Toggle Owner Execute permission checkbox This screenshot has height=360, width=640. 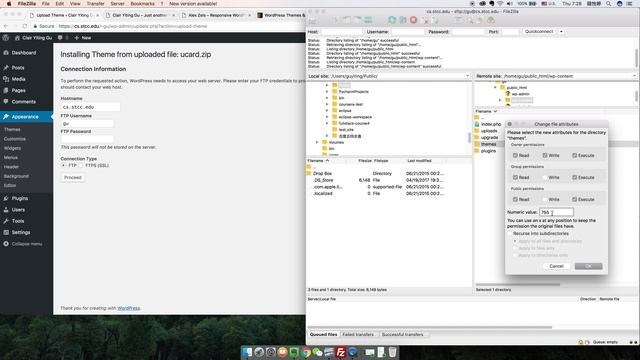click(574, 156)
